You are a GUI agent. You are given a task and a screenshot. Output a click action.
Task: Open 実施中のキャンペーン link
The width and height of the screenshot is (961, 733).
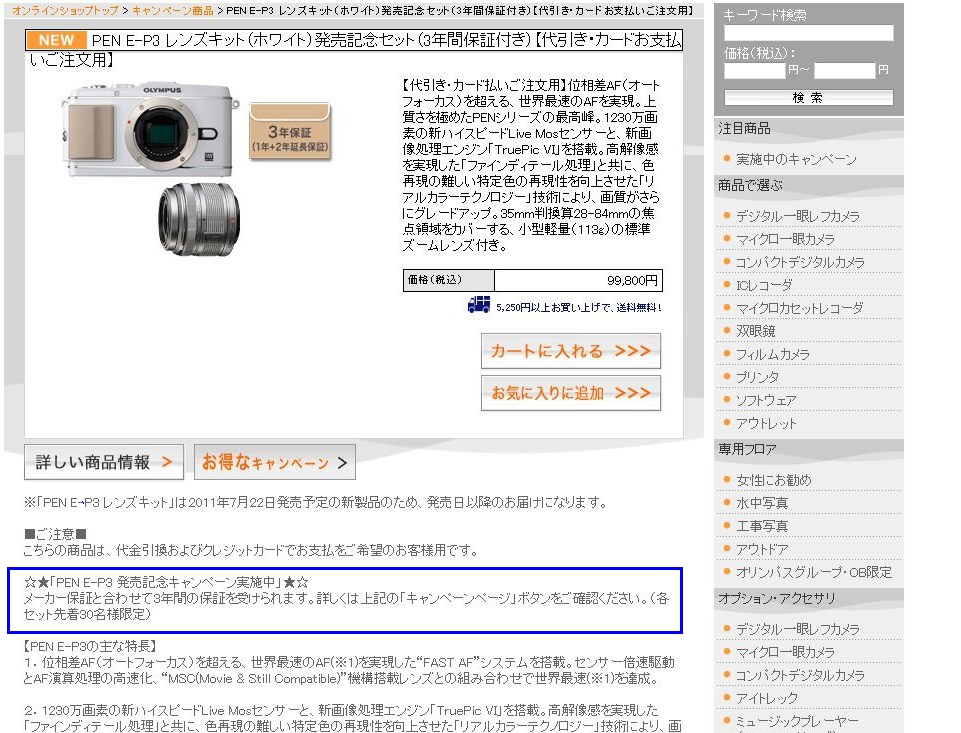pos(796,159)
